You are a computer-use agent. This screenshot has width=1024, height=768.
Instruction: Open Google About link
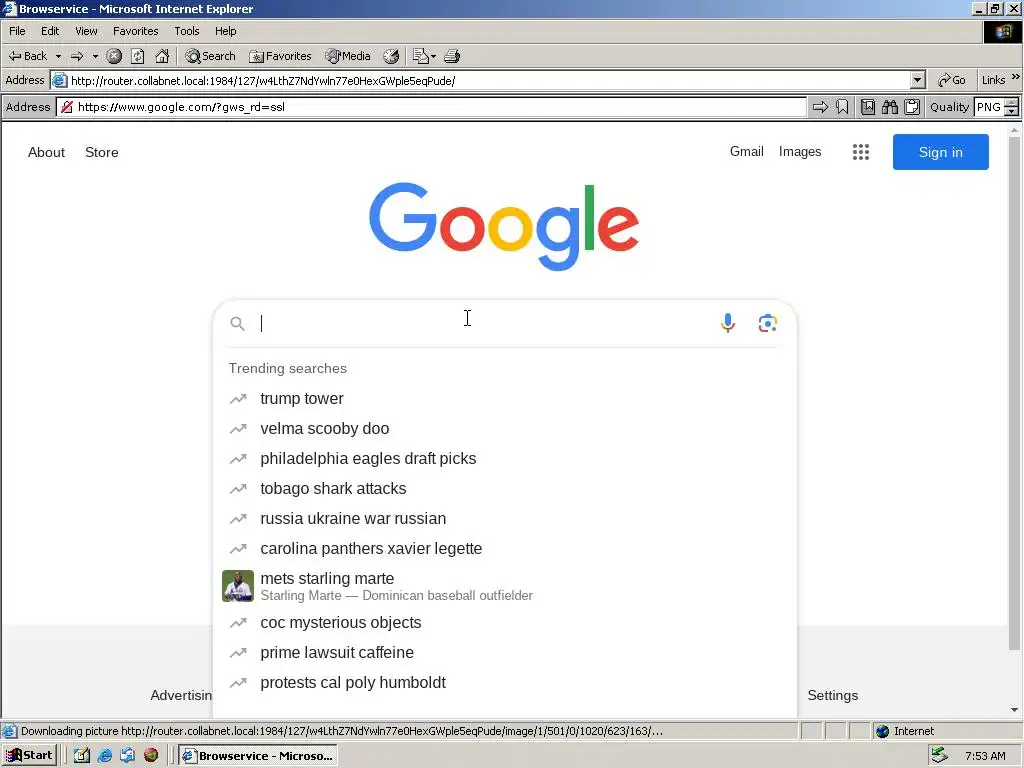pyautogui.click(x=46, y=152)
